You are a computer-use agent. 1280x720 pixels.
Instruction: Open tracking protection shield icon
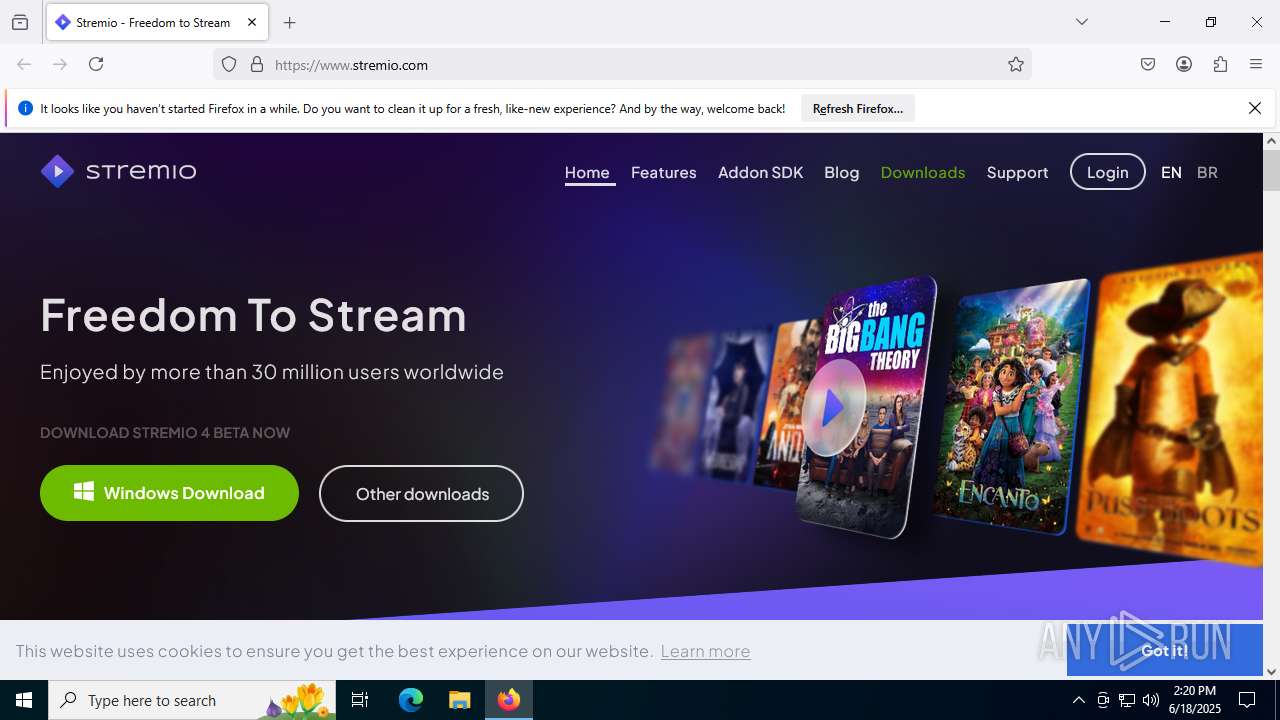pos(229,64)
